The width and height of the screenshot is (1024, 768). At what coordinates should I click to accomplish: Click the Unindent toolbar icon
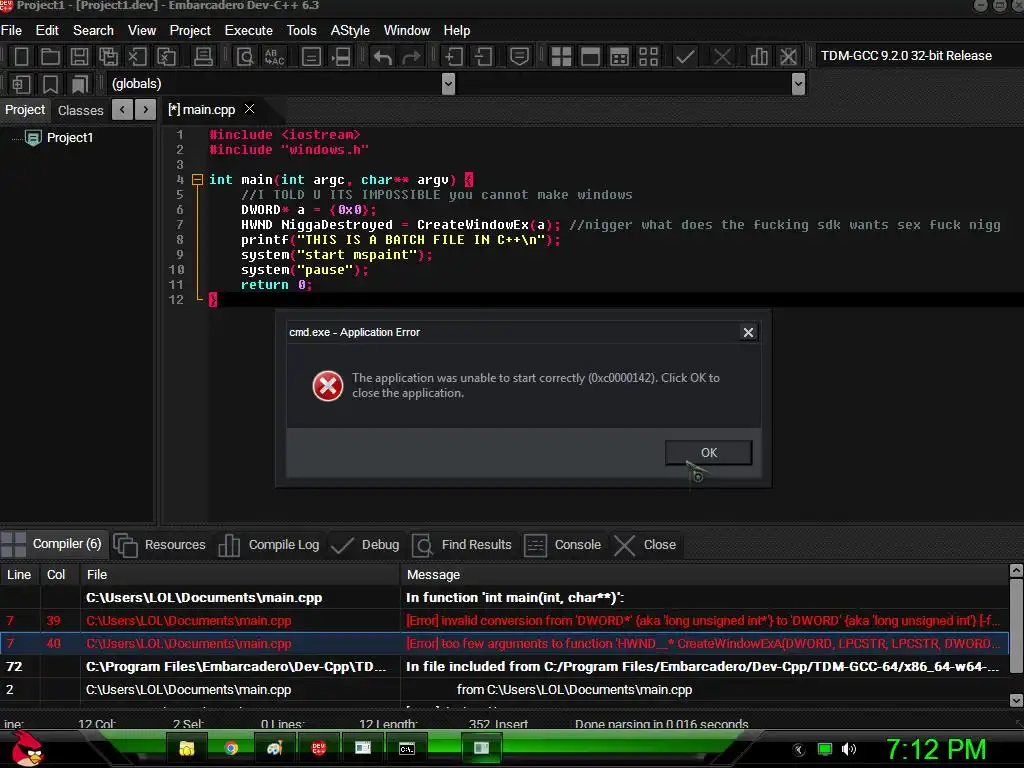(x=483, y=57)
